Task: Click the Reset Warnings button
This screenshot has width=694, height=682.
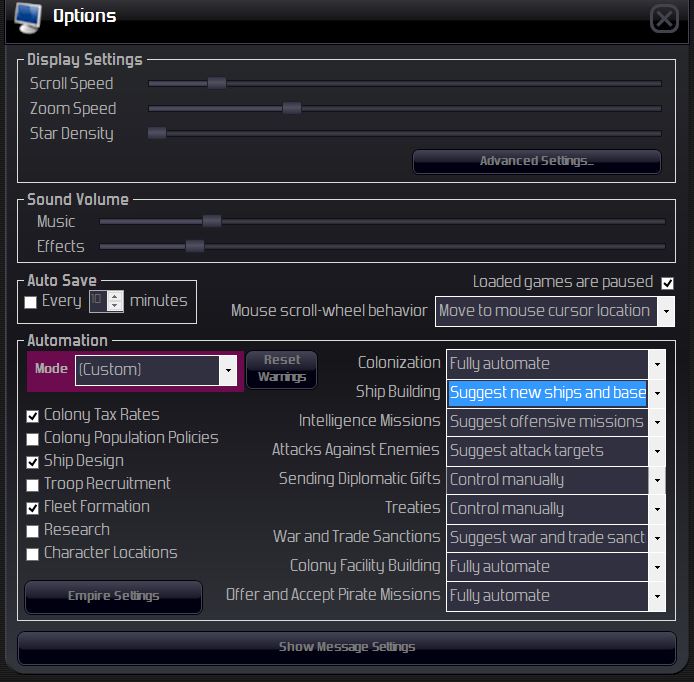Action: [x=282, y=369]
